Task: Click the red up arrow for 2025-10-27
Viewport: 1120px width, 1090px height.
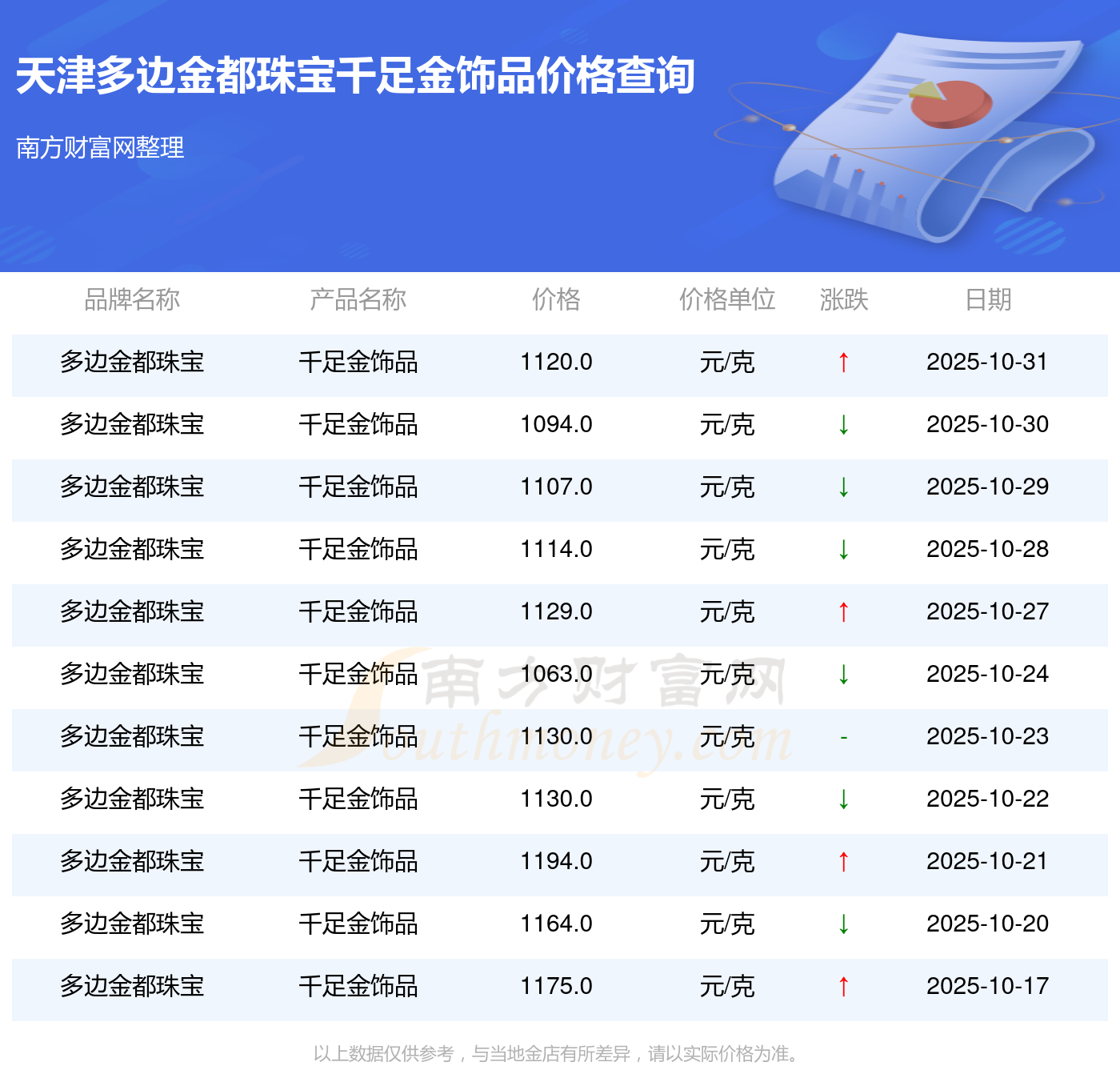Action: pyautogui.click(x=843, y=612)
